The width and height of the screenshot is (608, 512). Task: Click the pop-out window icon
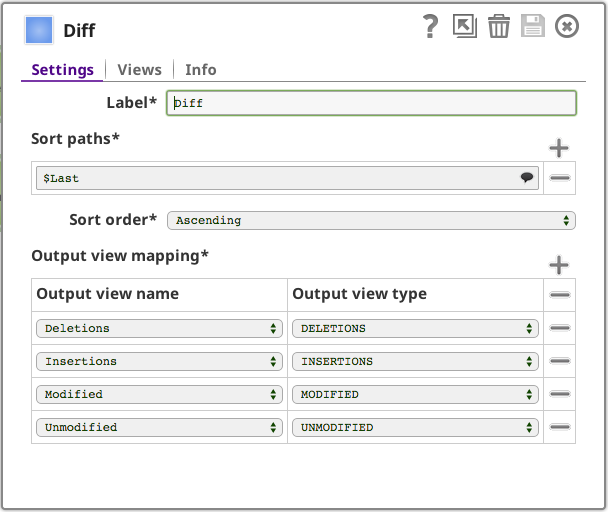point(464,27)
